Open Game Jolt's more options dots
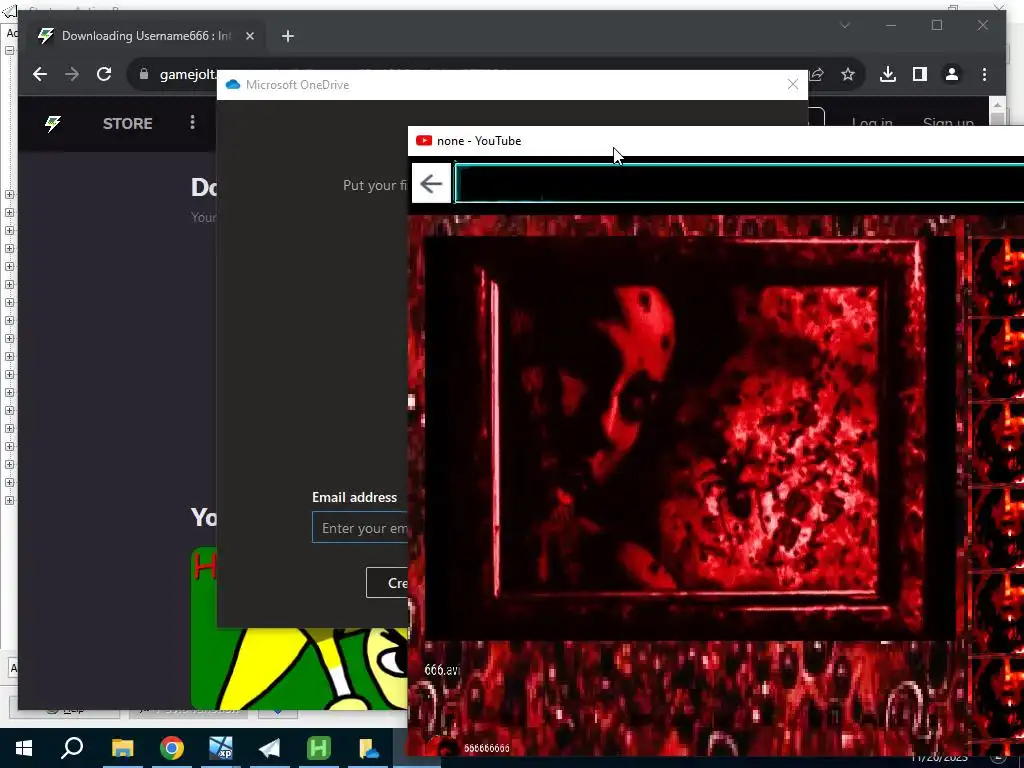 [x=192, y=123]
